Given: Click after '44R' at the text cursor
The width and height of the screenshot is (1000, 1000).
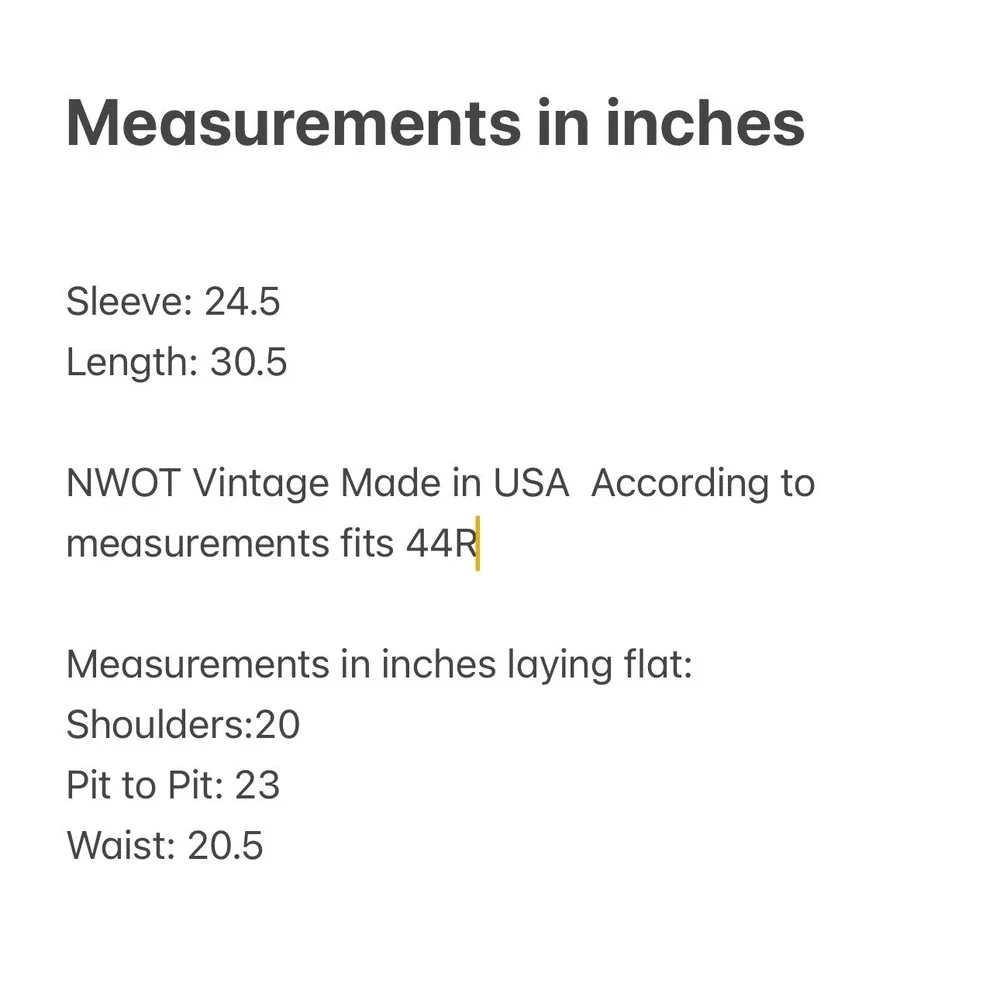Looking at the screenshot, I should 478,543.
